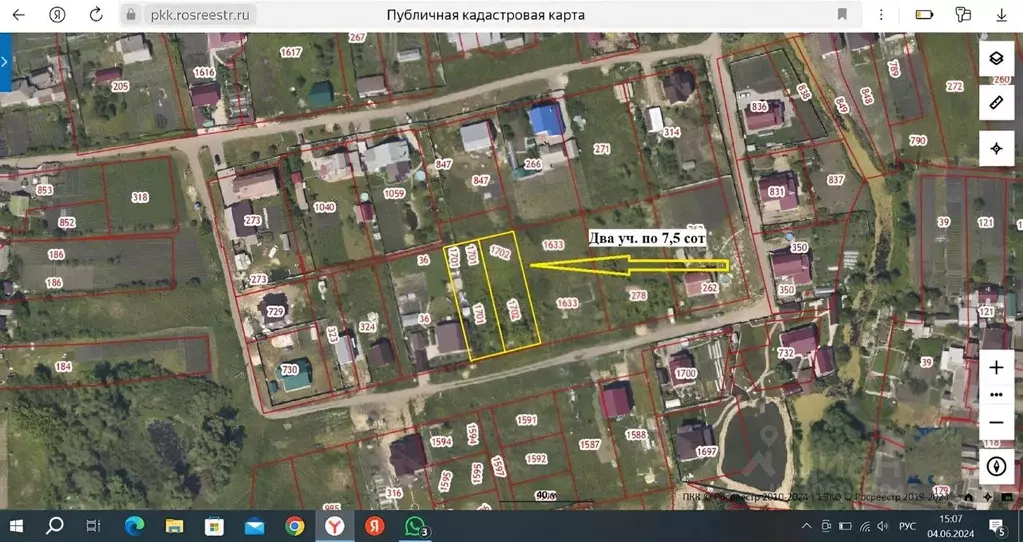Select parcel labeled 853

(44, 190)
